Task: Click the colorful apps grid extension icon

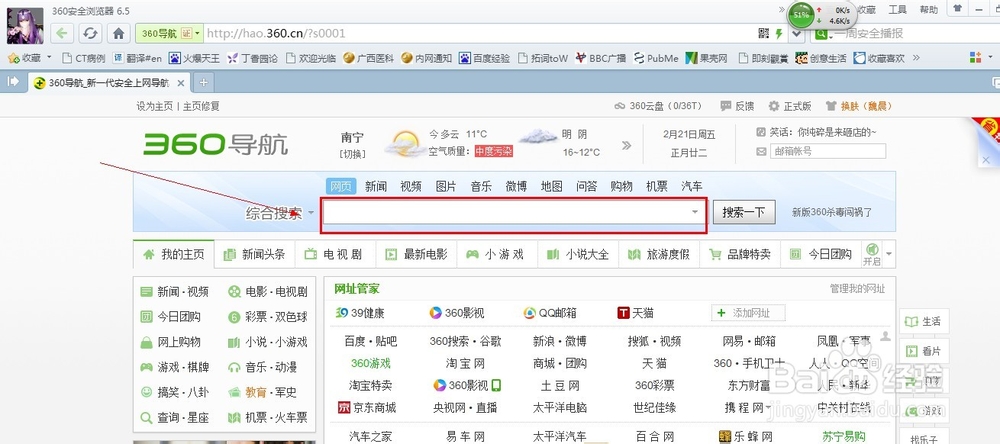Action: pos(975,57)
